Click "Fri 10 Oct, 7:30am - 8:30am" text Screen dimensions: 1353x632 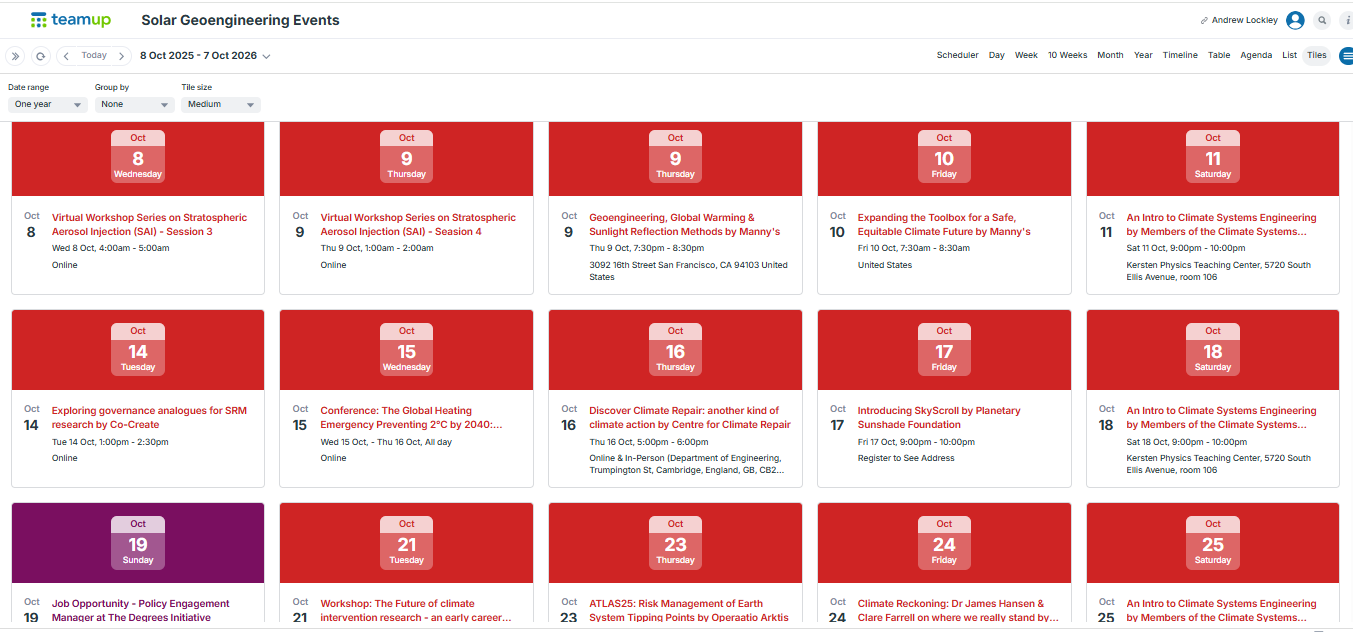914,248
